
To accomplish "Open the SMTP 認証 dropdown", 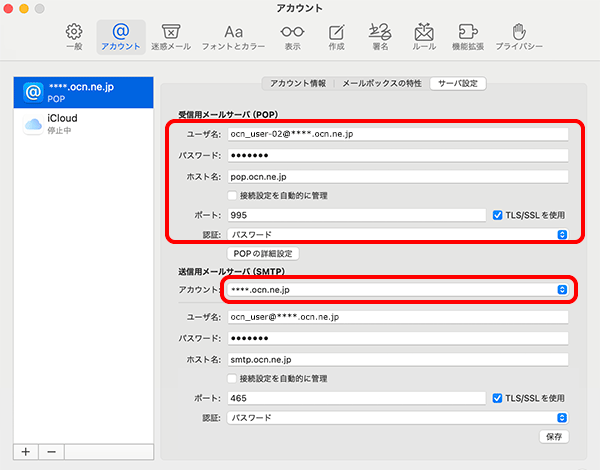I will (x=398, y=418).
